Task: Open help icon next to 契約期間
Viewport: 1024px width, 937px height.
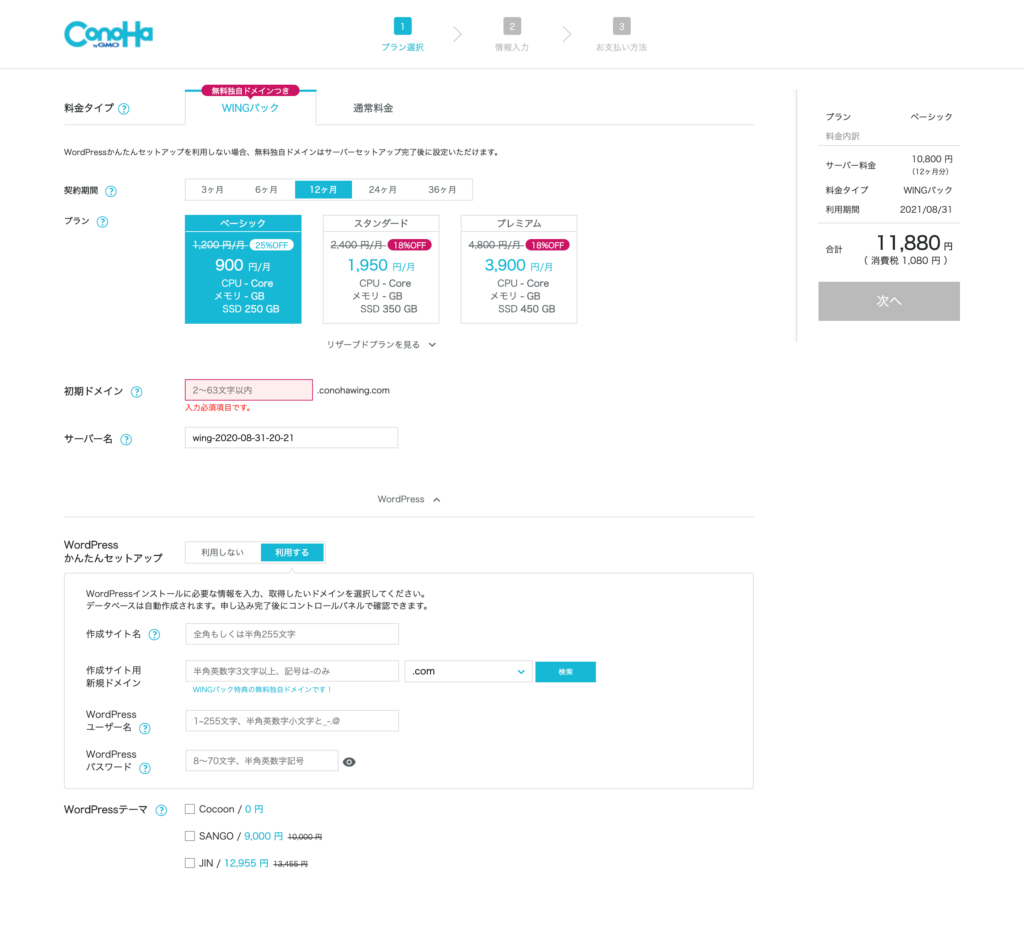Action: 111,191
